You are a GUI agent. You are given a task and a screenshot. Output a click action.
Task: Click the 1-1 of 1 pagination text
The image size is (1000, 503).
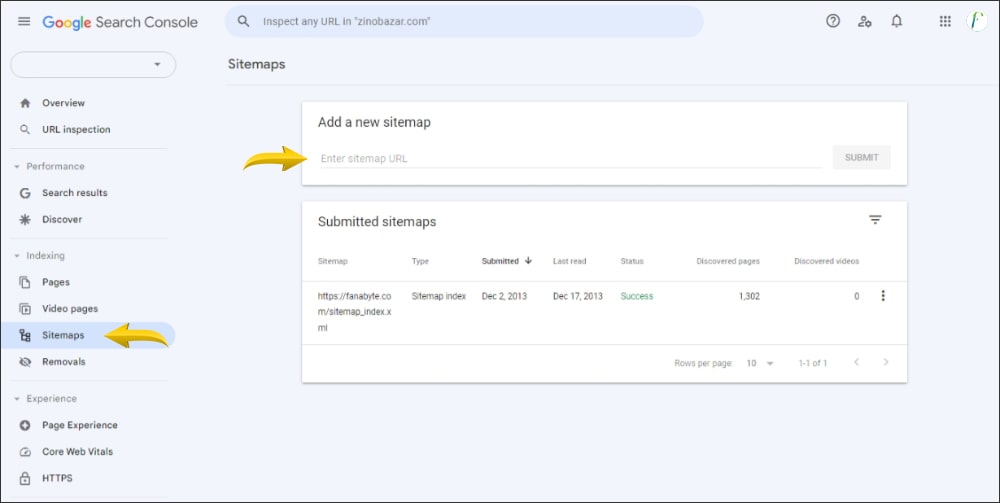[812, 363]
